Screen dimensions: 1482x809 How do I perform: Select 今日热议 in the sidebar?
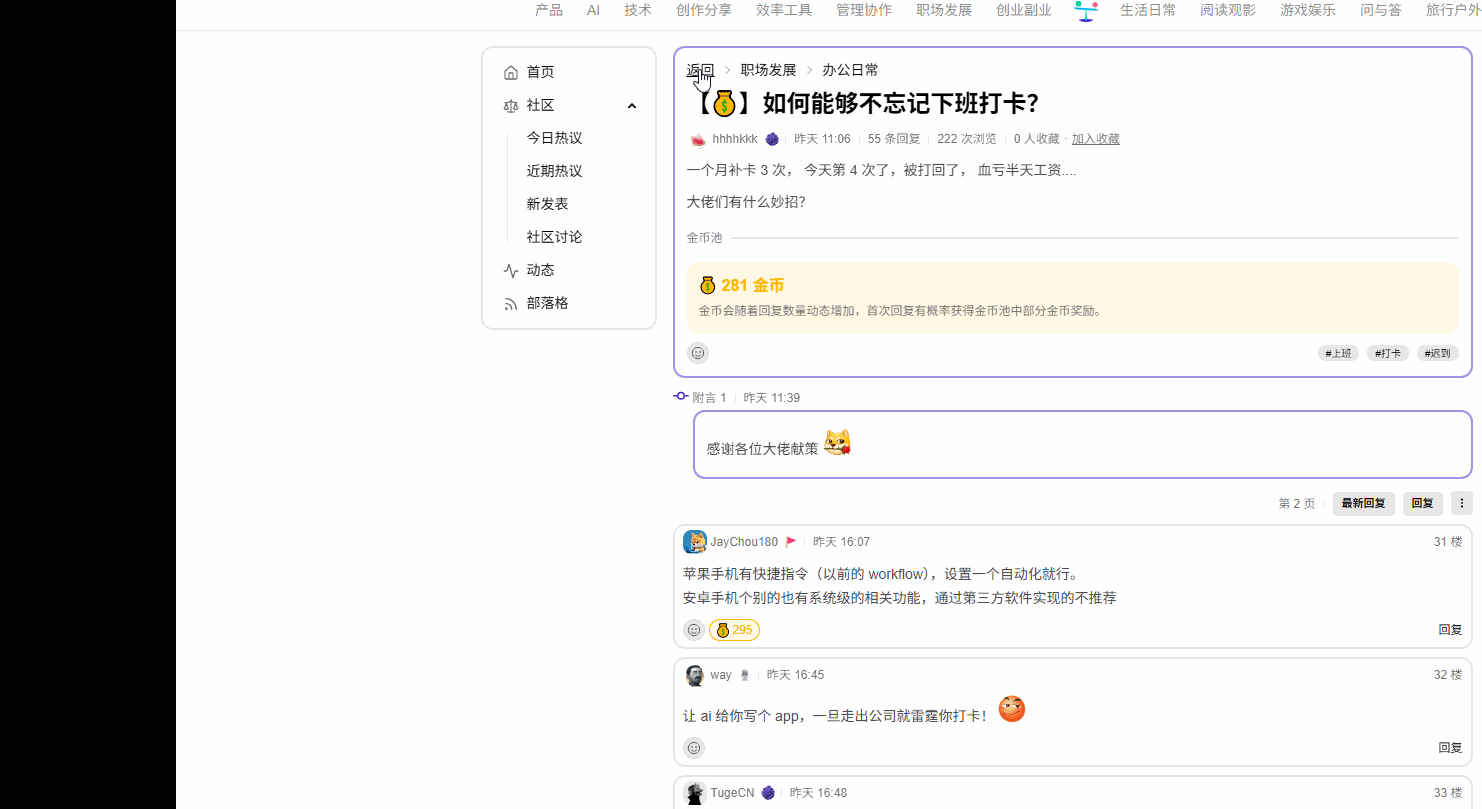tap(554, 138)
